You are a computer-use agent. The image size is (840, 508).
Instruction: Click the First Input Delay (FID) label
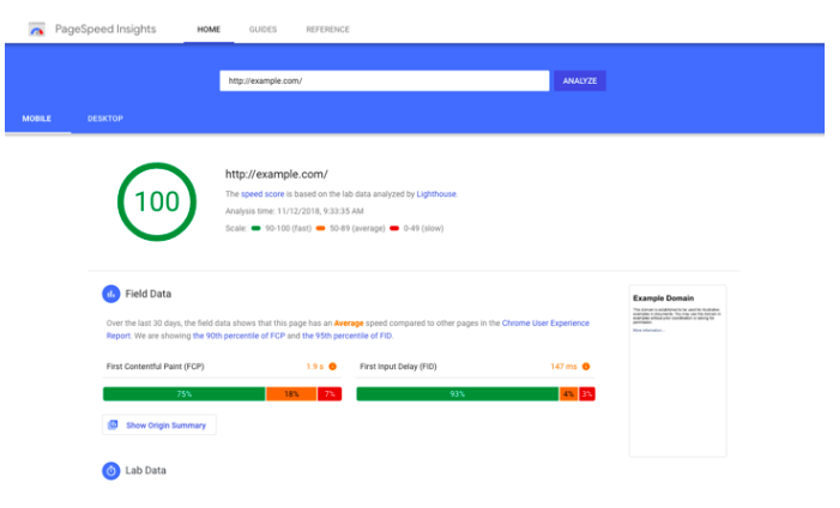point(398,367)
